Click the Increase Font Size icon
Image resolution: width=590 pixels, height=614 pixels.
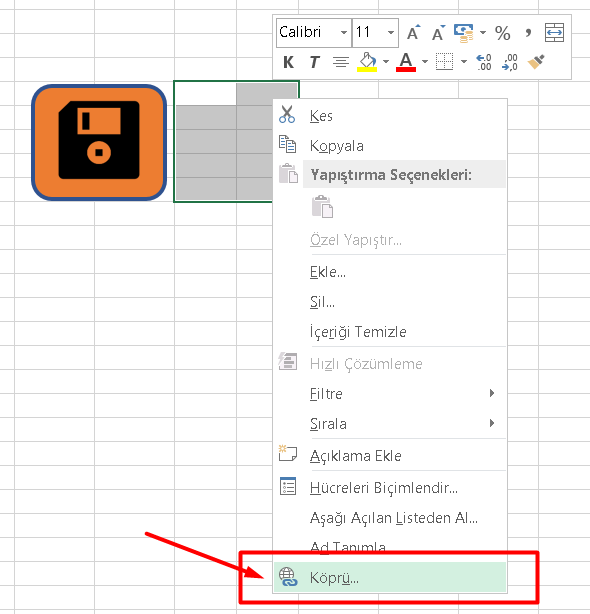[413, 33]
